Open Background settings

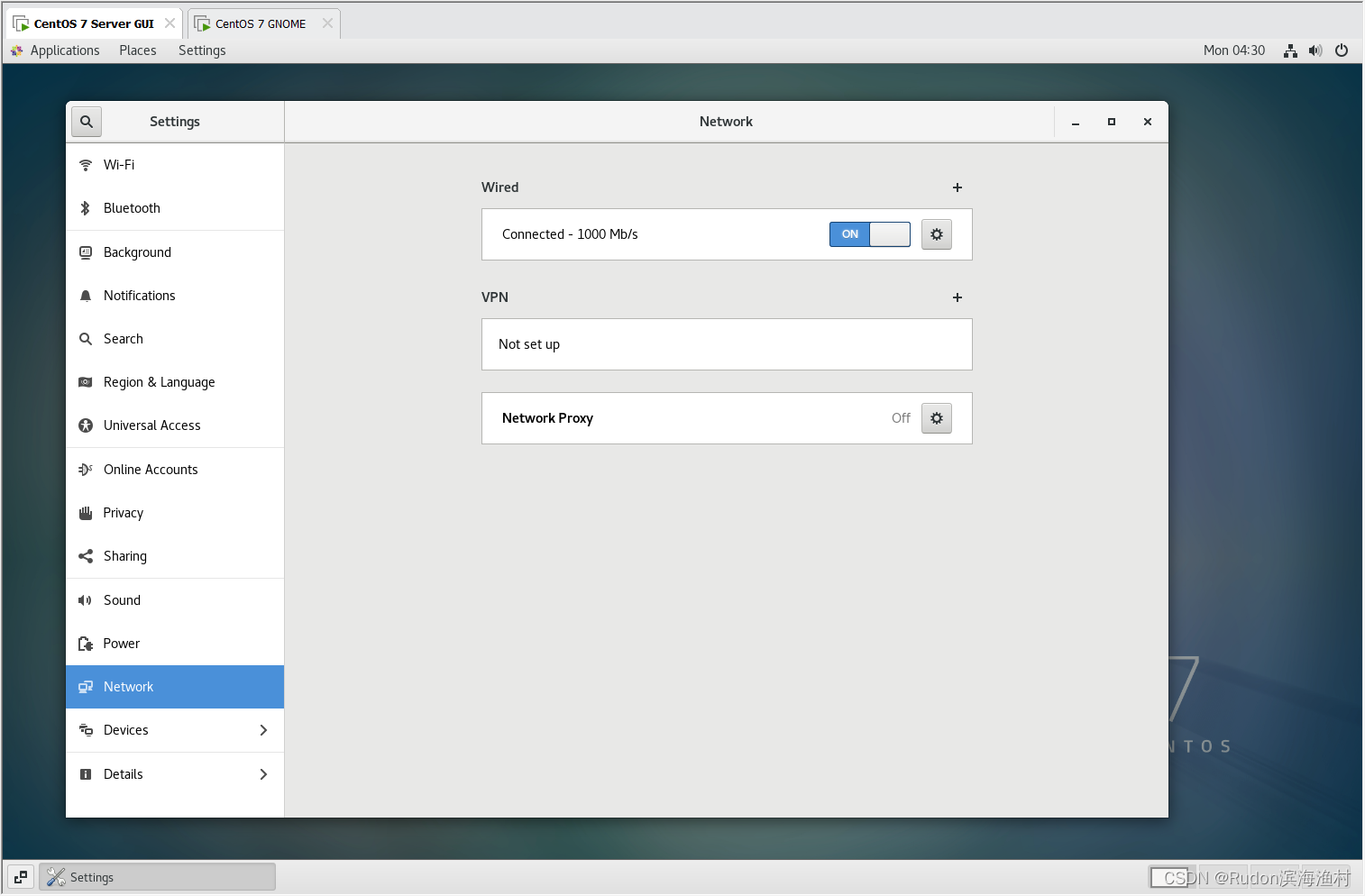pyautogui.click(x=137, y=251)
